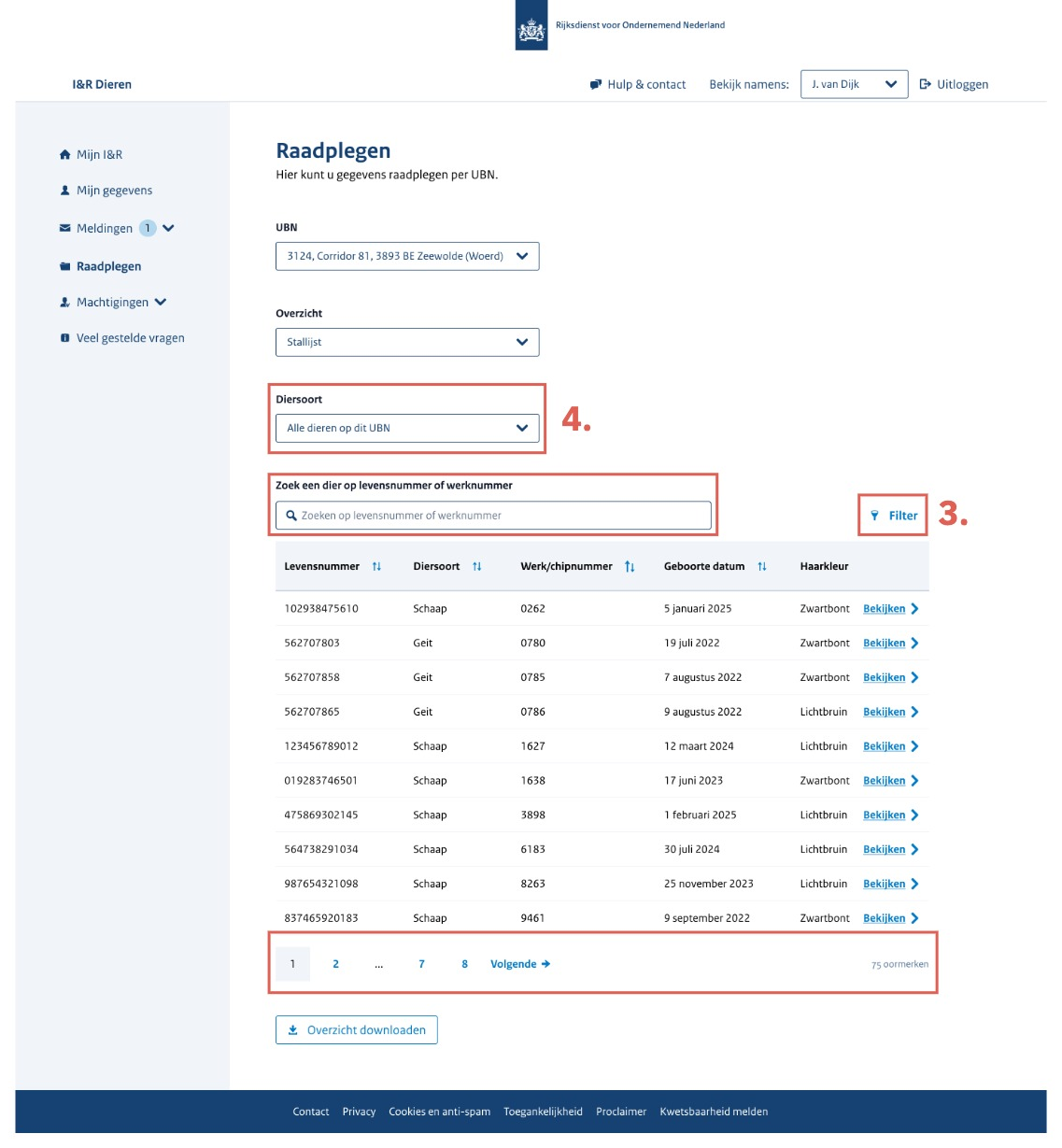Image resolution: width=1062 pixels, height=1148 pixels.
Task: Click Uitloggen to log out
Action: click(x=962, y=85)
